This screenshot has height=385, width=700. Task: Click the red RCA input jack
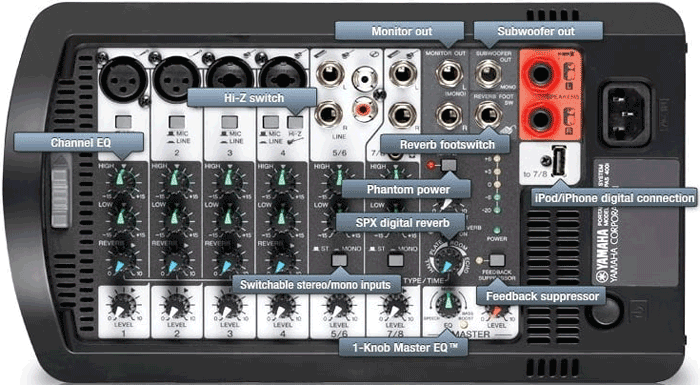(x=365, y=109)
